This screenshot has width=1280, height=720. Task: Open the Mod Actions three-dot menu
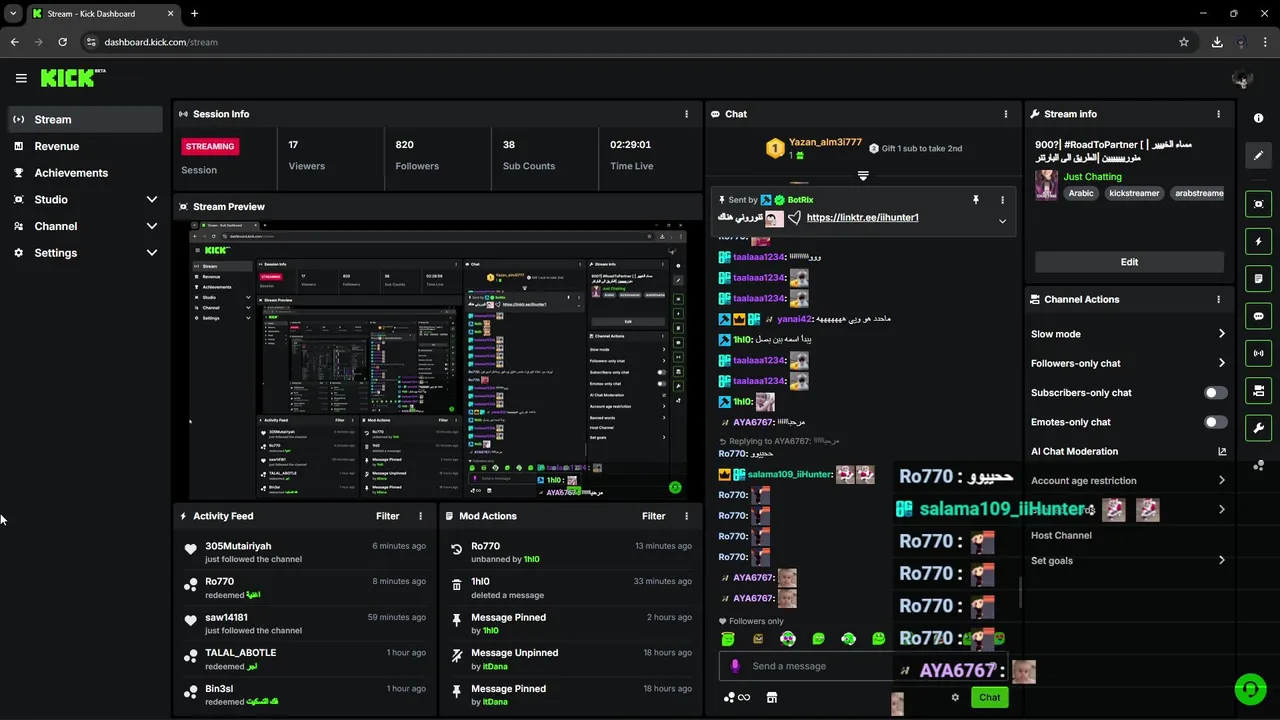click(686, 516)
